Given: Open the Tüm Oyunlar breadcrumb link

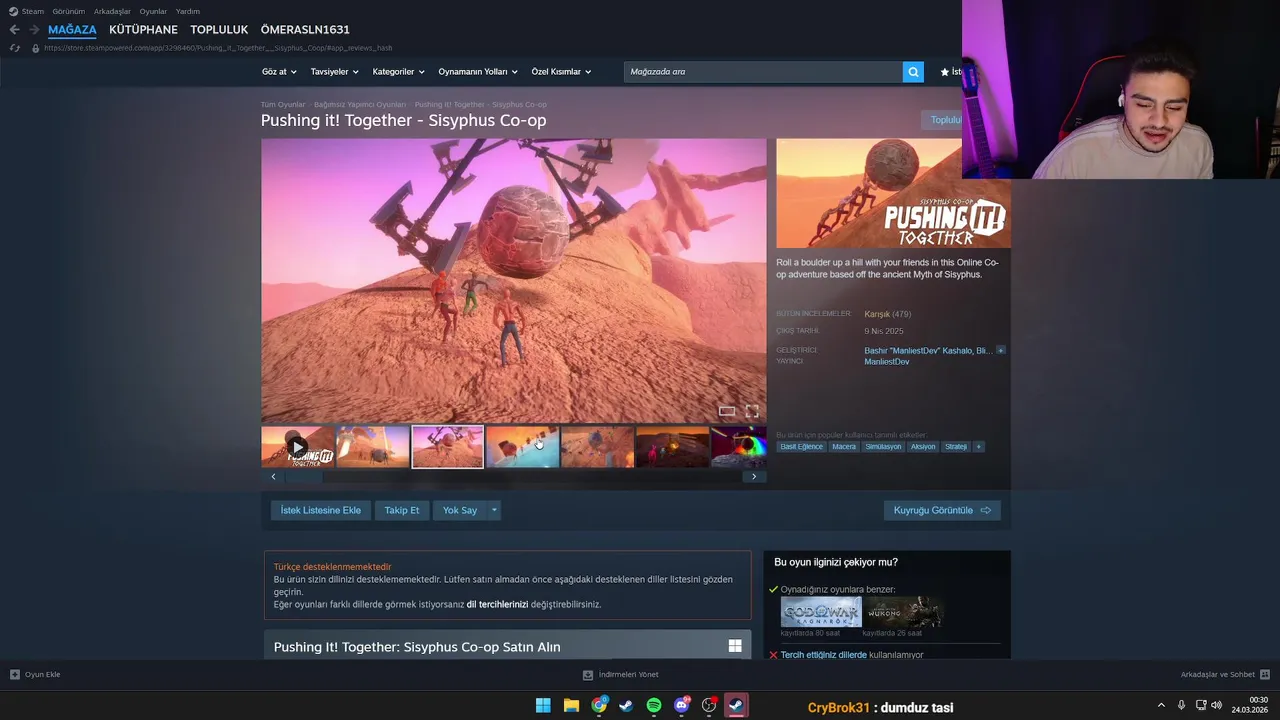Looking at the screenshot, I should 283,104.
